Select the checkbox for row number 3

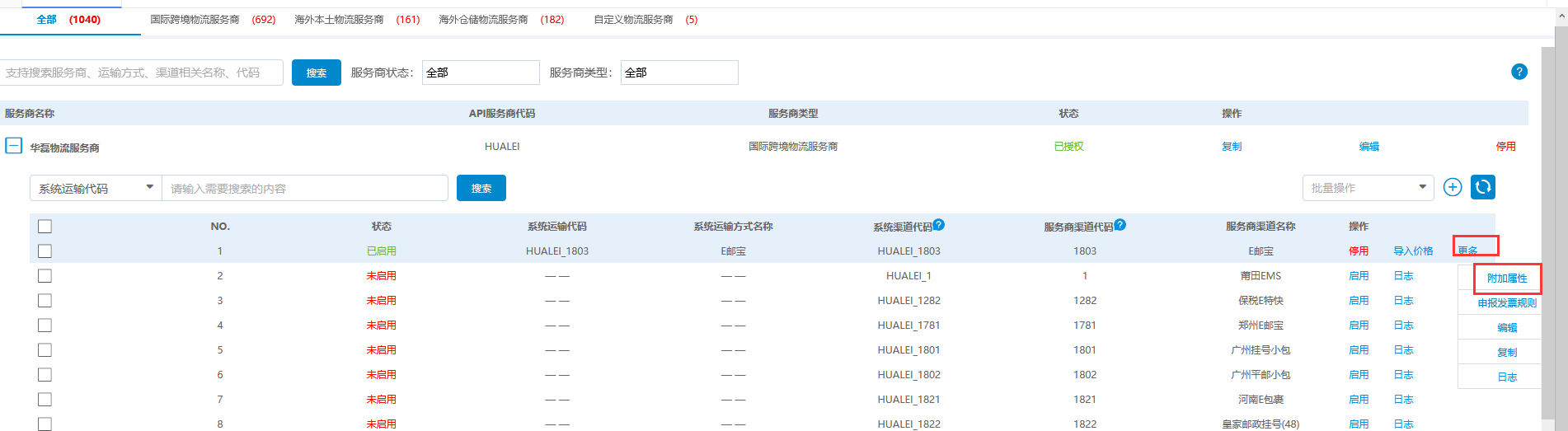pyautogui.click(x=45, y=301)
